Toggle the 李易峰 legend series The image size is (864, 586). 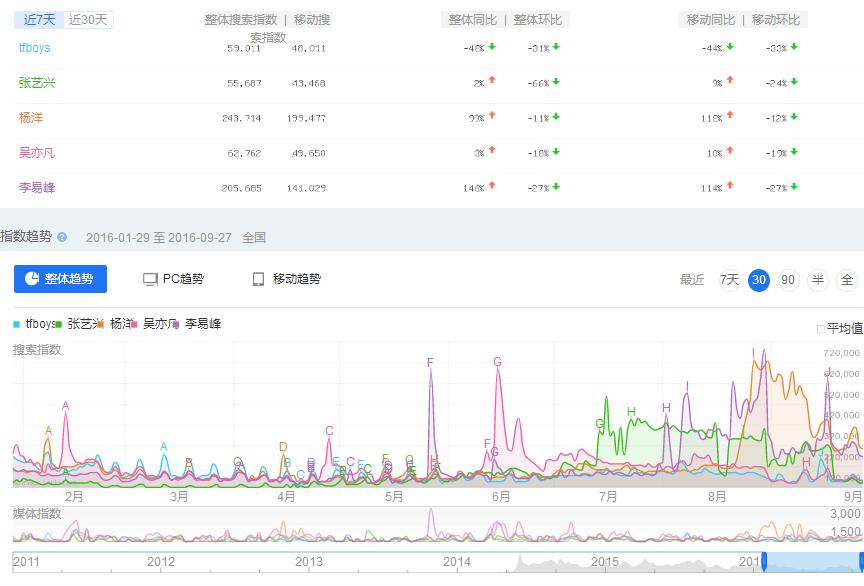(197, 324)
